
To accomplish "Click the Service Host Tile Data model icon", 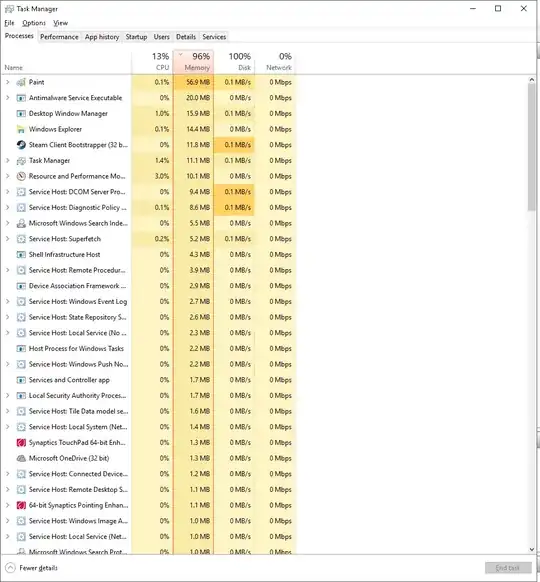I will (21, 411).
